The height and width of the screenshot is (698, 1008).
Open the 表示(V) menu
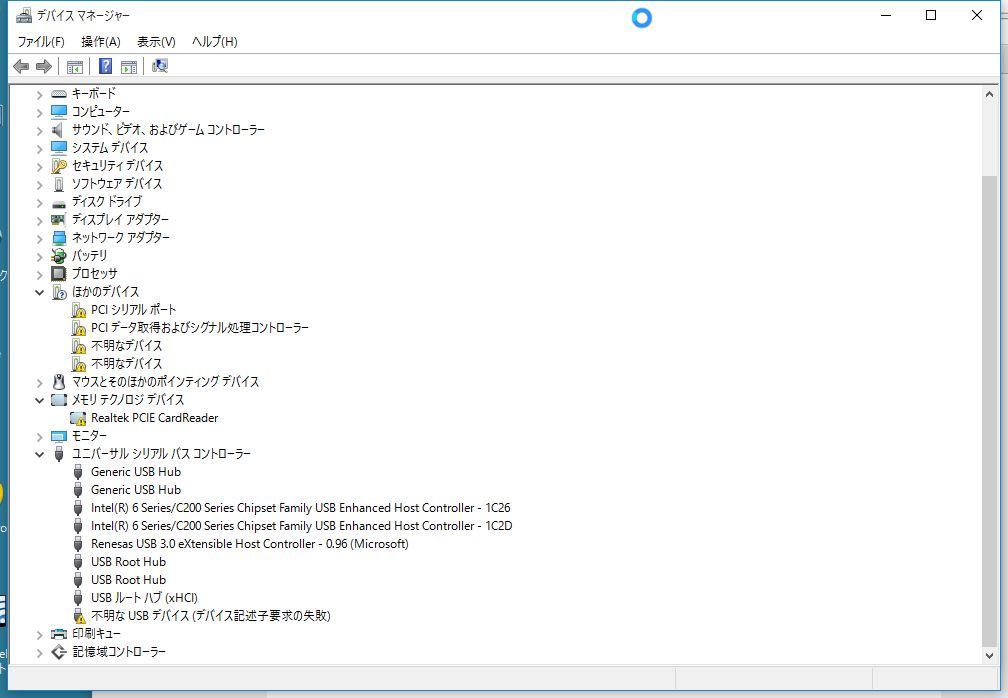coord(156,42)
